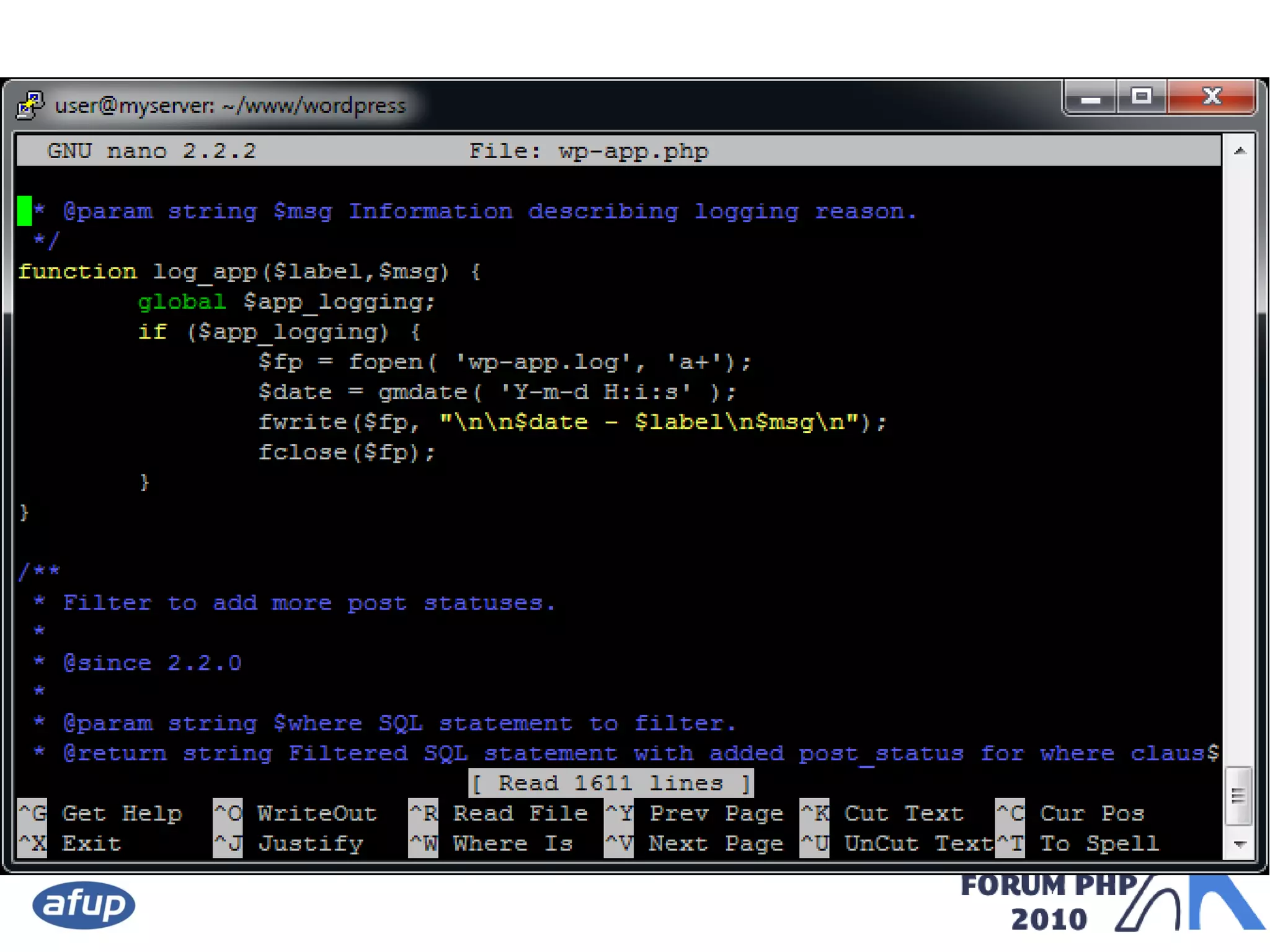The width and height of the screenshot is (1270, 952).
Task: Click the terminal scrollbar thumb
Action: click(1238, 796)
